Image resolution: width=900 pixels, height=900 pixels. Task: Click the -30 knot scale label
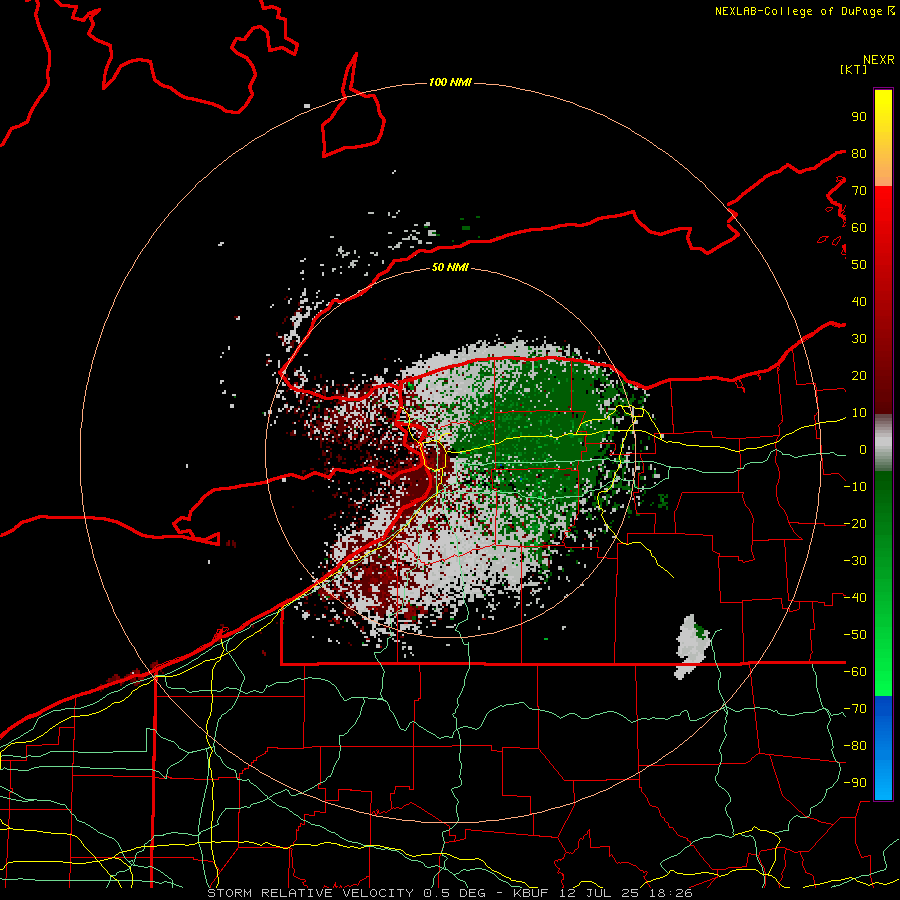855,561
